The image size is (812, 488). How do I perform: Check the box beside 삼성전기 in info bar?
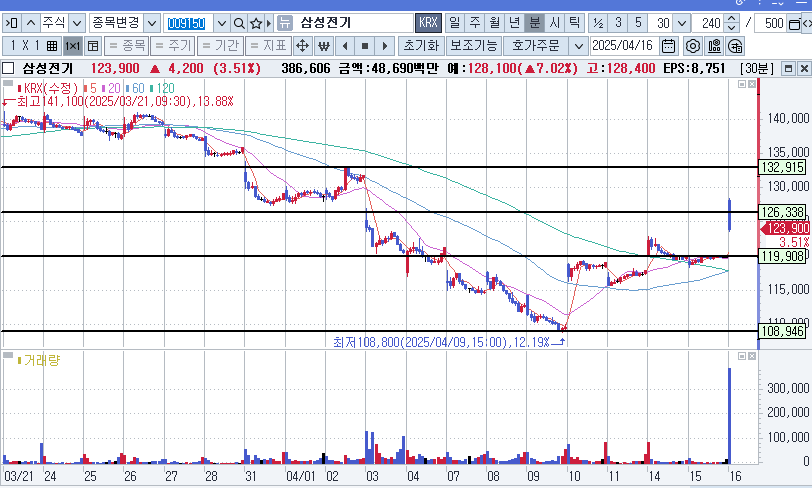pyautogui.click(x=8, y=68)
